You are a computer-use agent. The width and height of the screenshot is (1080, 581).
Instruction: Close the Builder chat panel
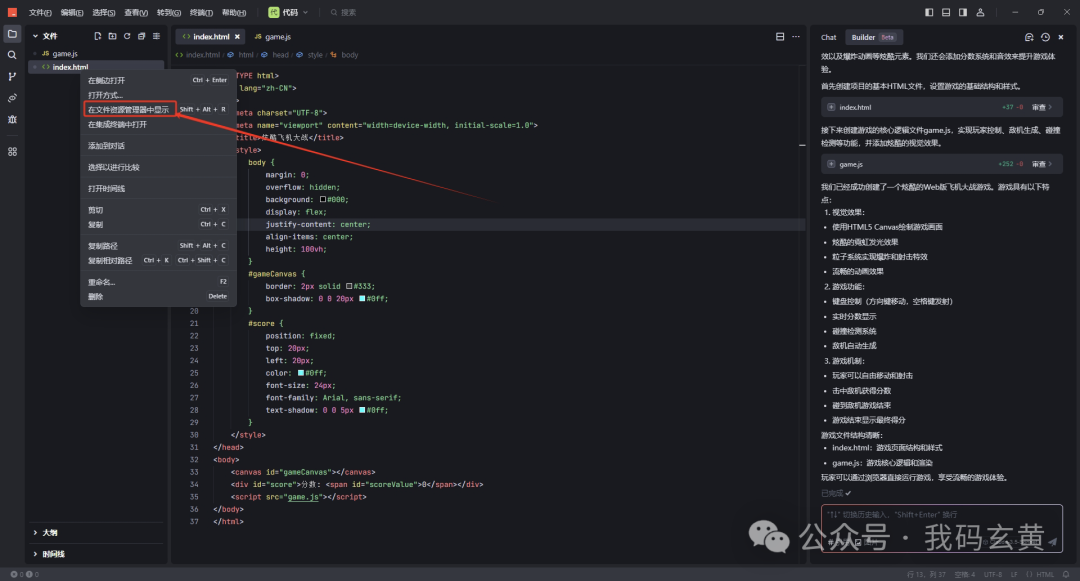pos(1061,37)
